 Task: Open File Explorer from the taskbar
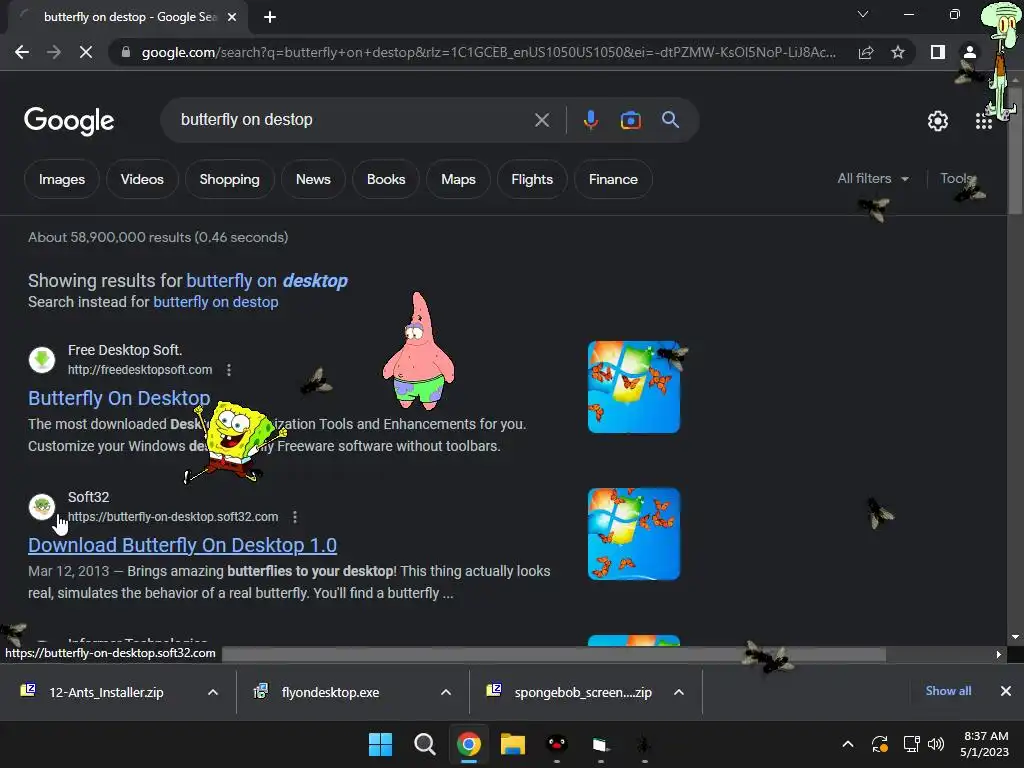(x=513, y=744)
